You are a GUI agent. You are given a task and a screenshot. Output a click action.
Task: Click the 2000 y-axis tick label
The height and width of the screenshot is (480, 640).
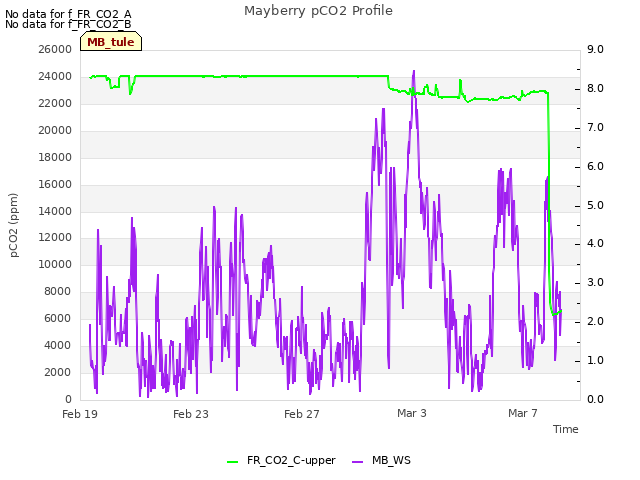pyautogui.click(x=58, y=372)
